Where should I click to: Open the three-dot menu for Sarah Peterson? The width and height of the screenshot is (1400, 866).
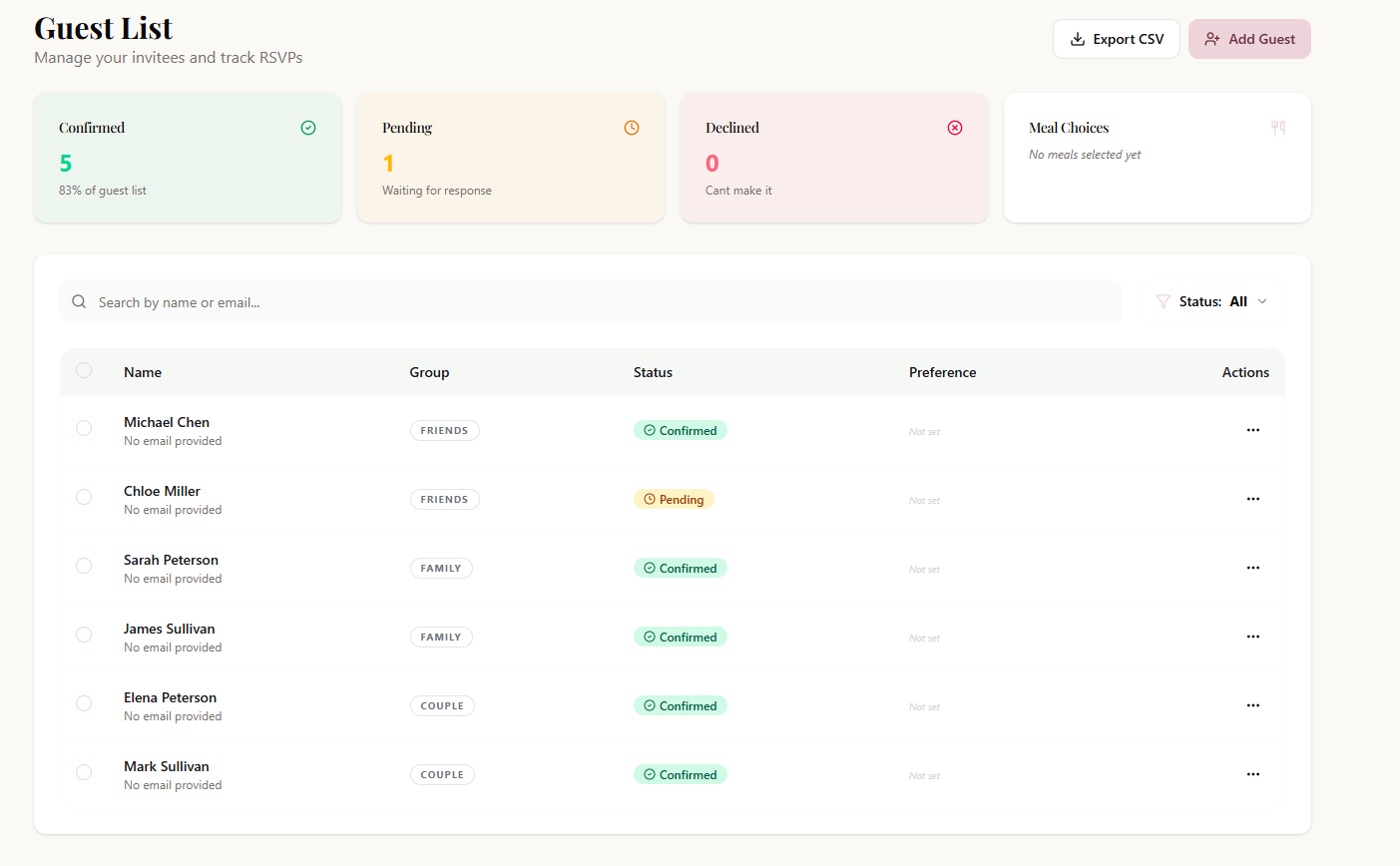pyautogui.click(x=1252, y=568)
